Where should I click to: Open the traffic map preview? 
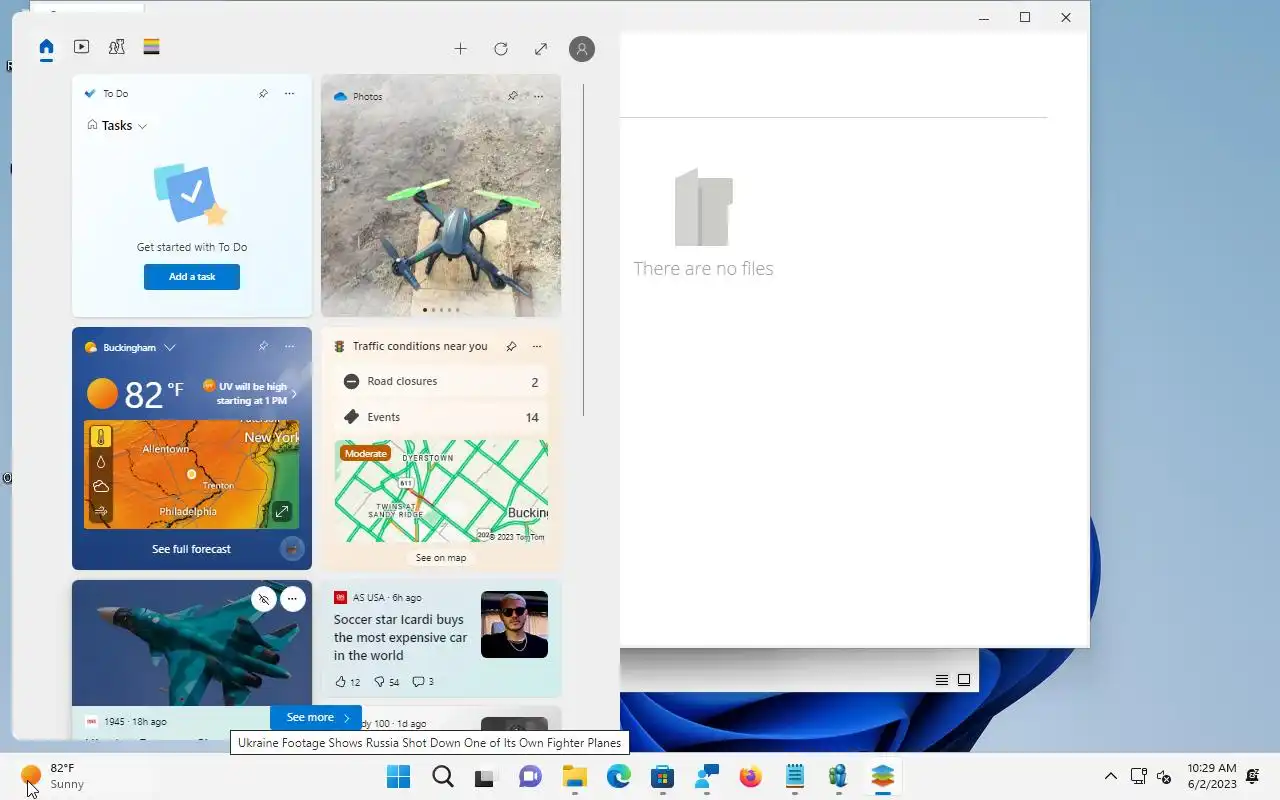441,491
